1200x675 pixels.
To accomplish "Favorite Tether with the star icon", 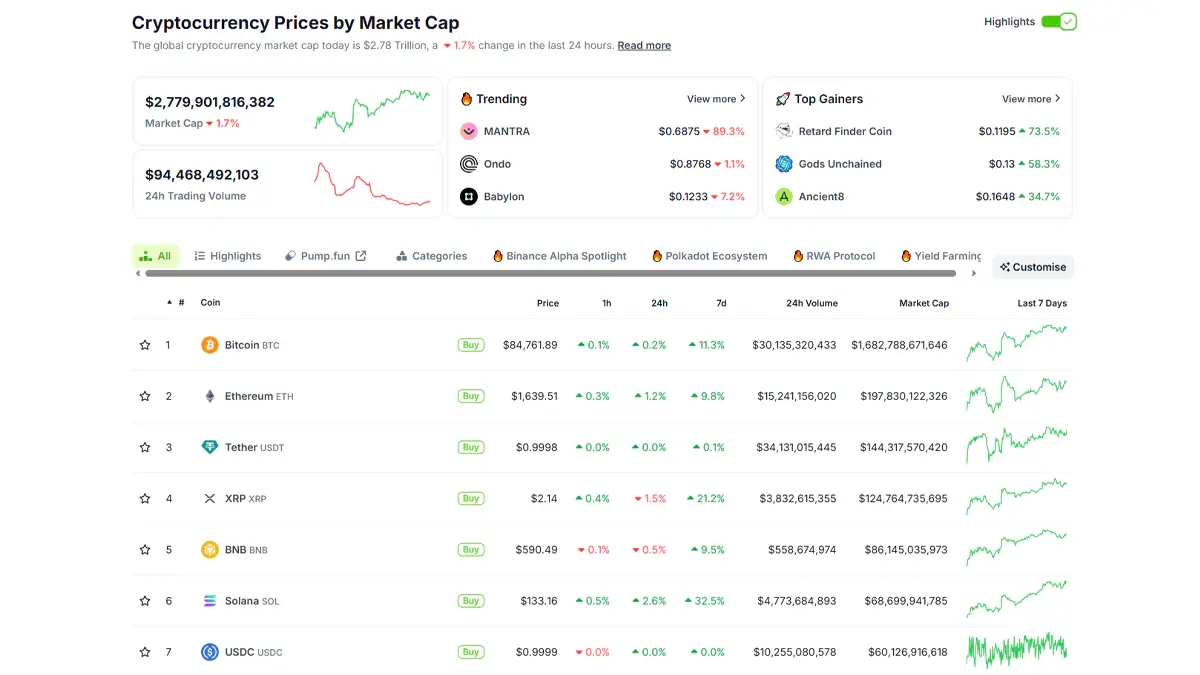I will pyautogui.click(x=145, y=447).
